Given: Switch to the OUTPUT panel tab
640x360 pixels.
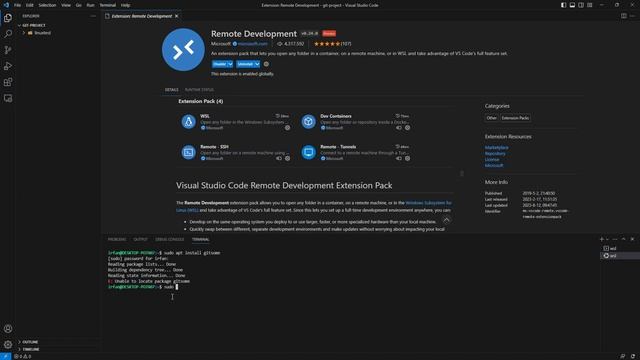Looking at the screenshot, I should pyautogui.click(x=140, y=239).
